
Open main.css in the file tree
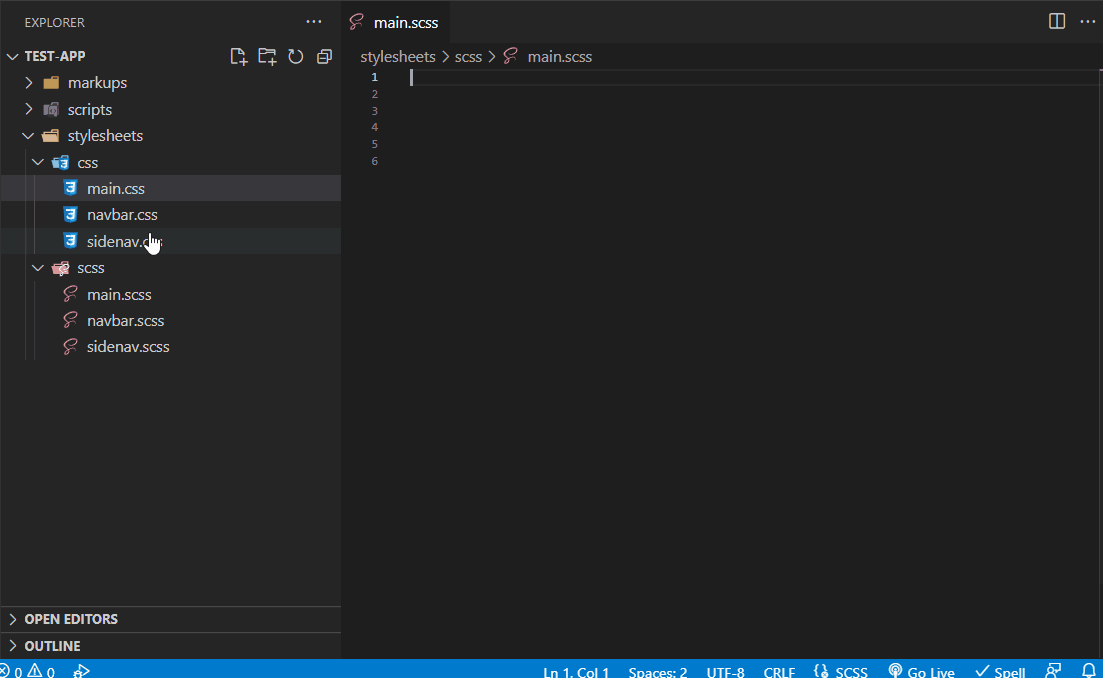click(170, 188)
